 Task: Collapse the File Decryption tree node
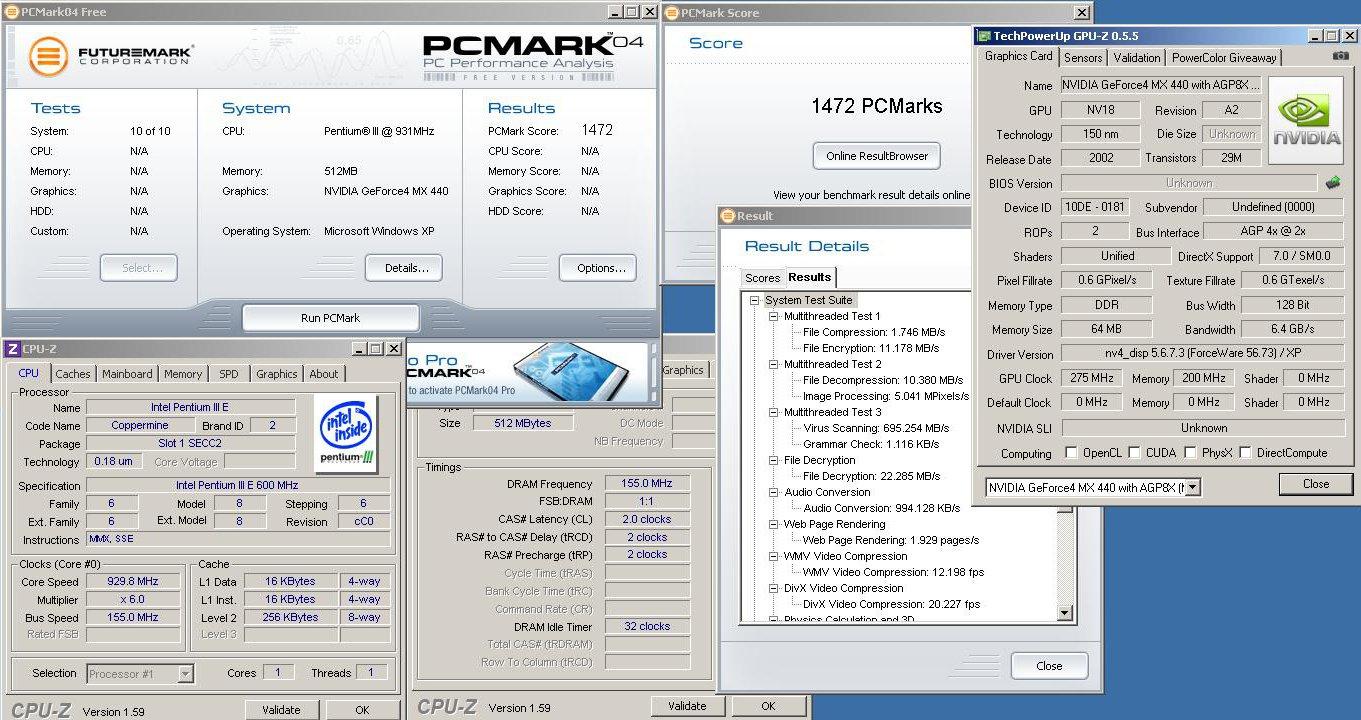pos(774,460)
